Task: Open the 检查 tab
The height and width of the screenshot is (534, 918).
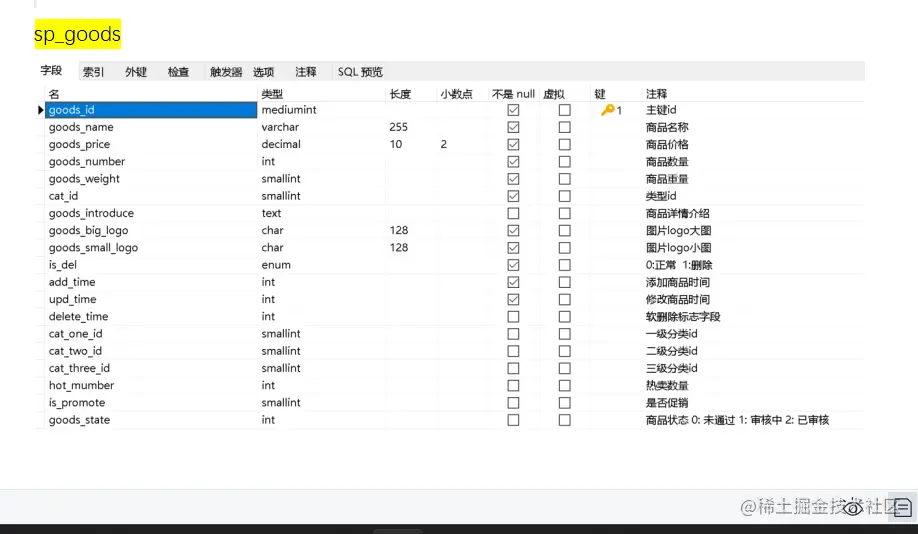Action: tap(179, 71)
